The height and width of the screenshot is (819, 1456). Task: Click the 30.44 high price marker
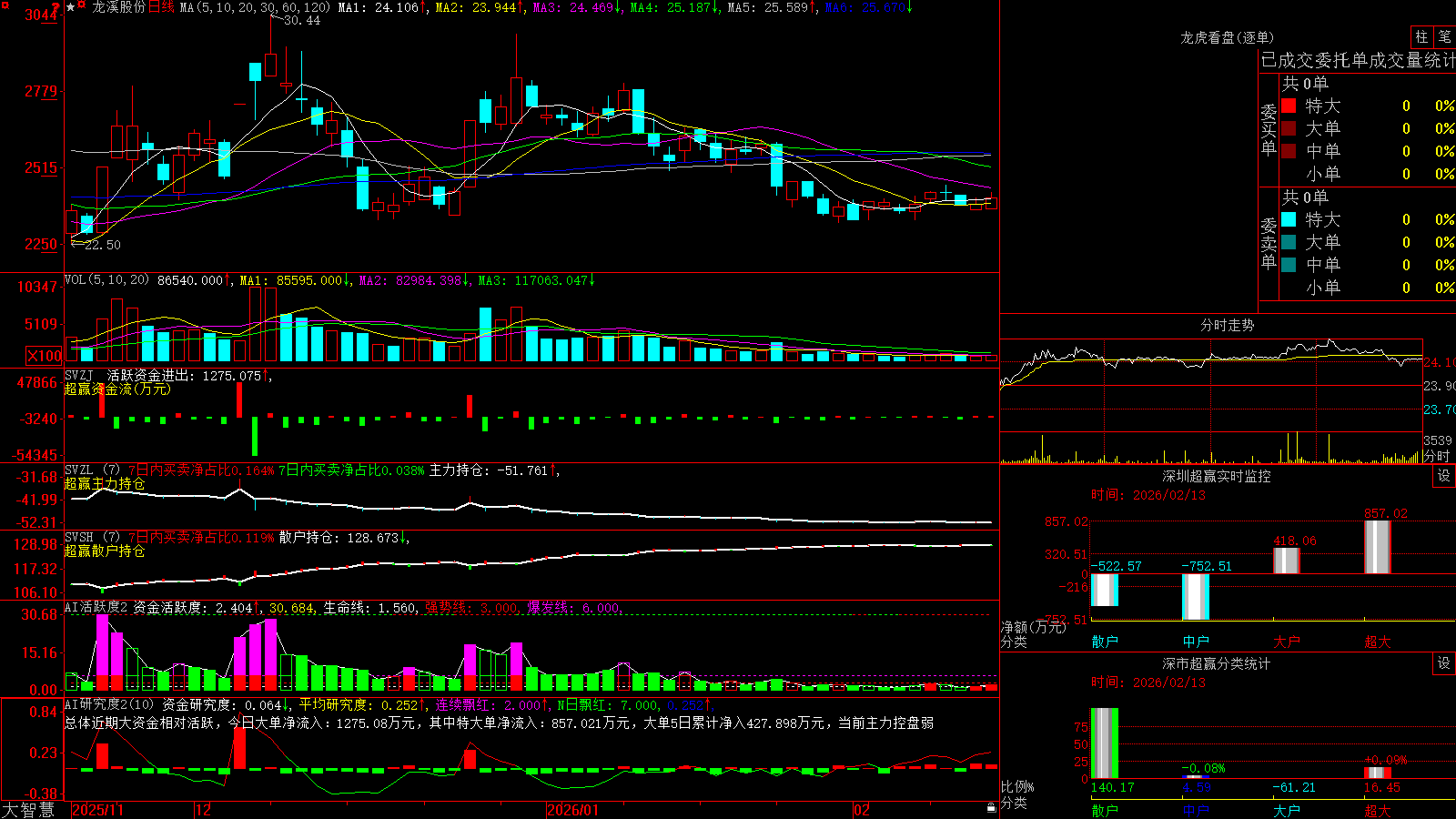point(301,20)
